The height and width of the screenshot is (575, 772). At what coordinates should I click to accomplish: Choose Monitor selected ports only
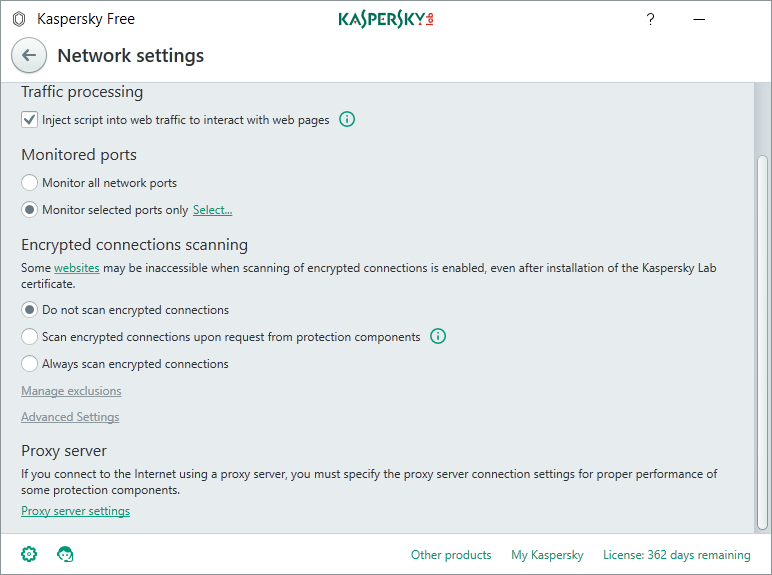pos(29,210)
